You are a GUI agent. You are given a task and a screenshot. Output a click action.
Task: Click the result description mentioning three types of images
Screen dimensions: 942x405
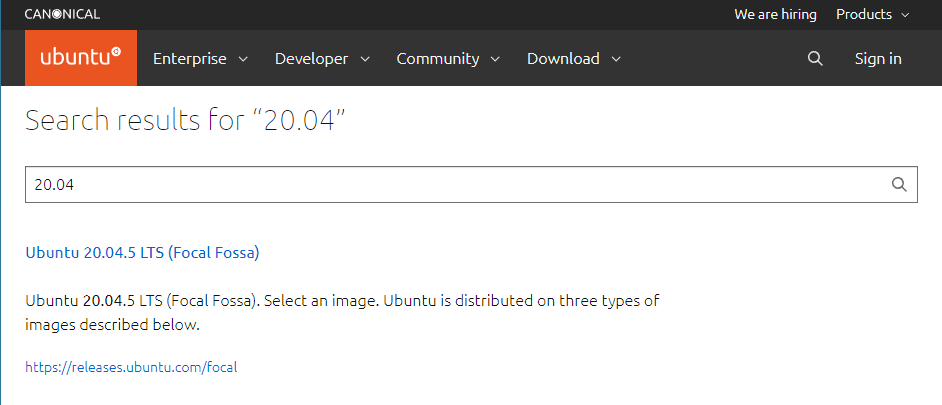(x=342, y=312)
